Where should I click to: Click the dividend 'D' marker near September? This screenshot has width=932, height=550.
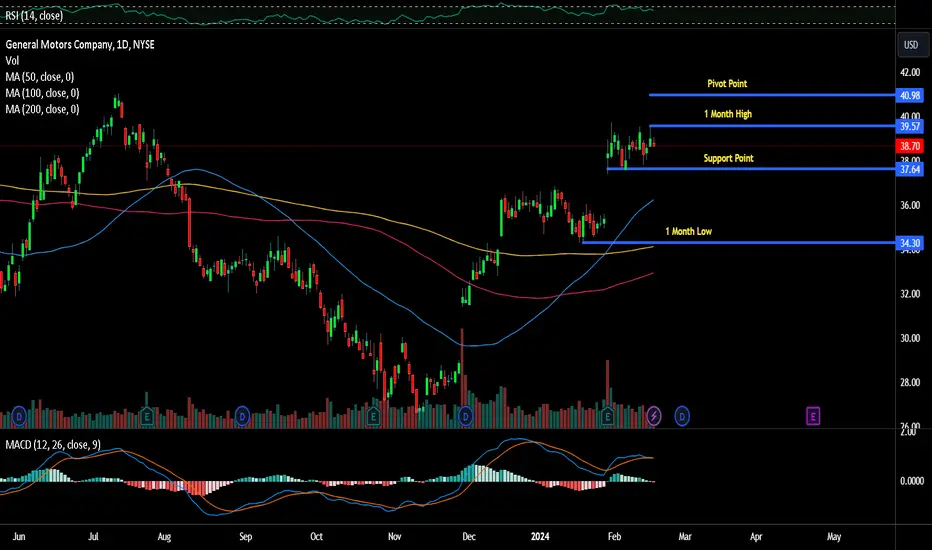(x=242, y=416)
